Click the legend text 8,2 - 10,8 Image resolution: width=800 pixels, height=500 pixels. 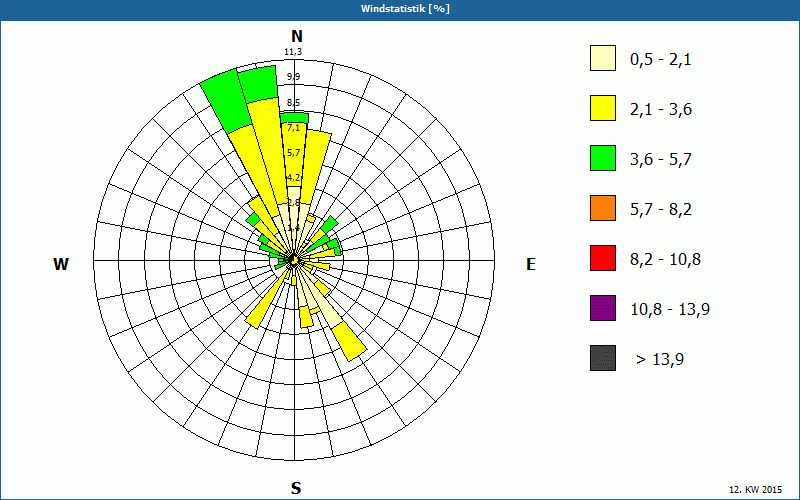click(x=665, y=260)
